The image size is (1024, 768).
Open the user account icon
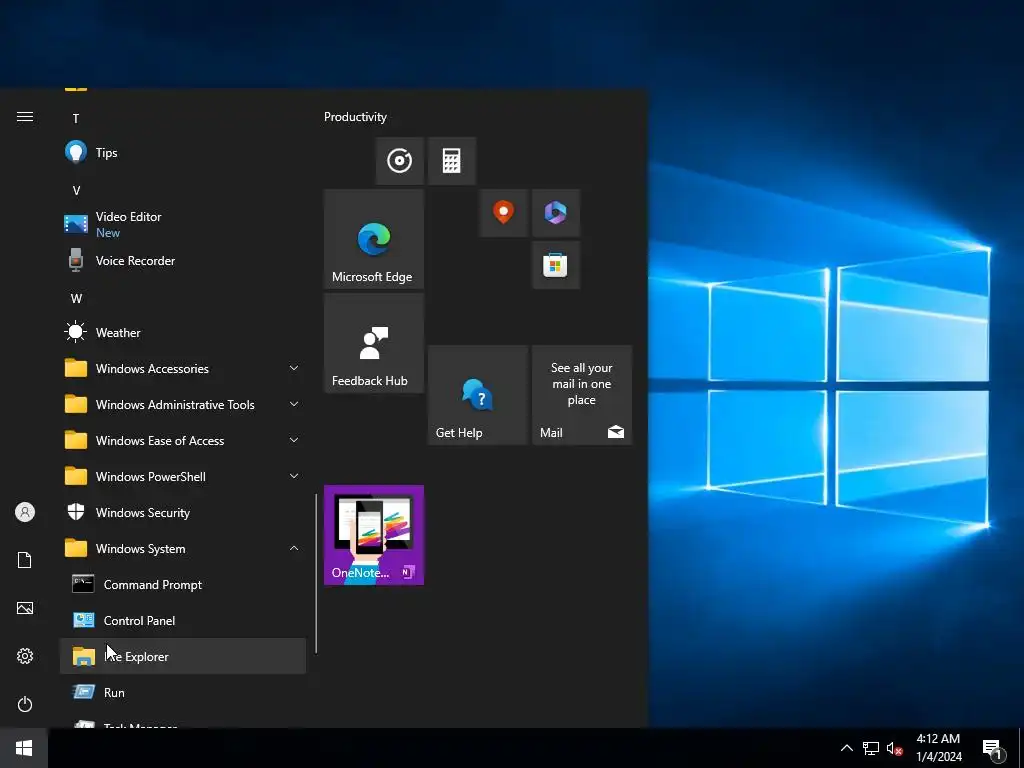(25, 512)
